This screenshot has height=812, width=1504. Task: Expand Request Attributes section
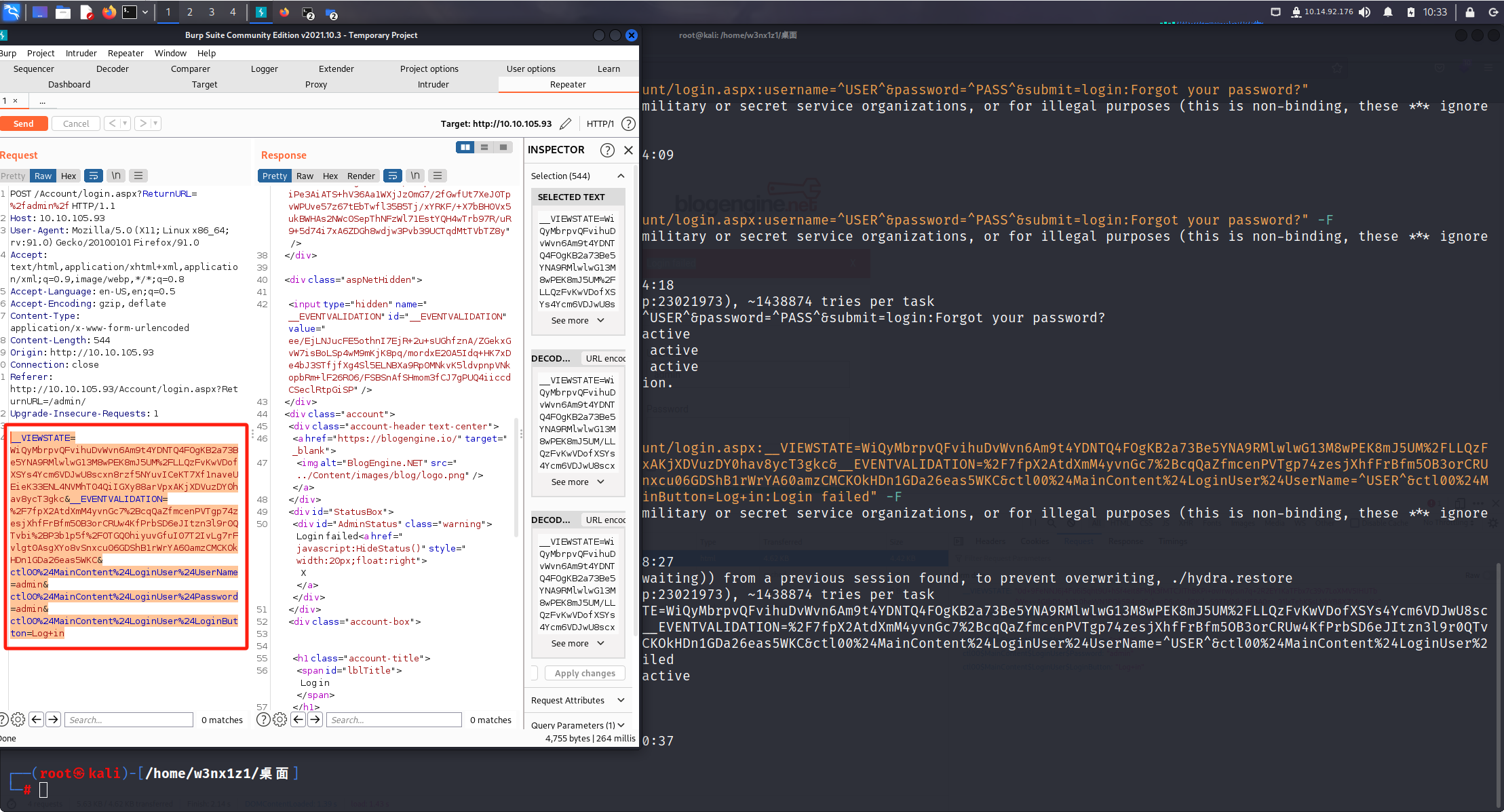[620, 700]
